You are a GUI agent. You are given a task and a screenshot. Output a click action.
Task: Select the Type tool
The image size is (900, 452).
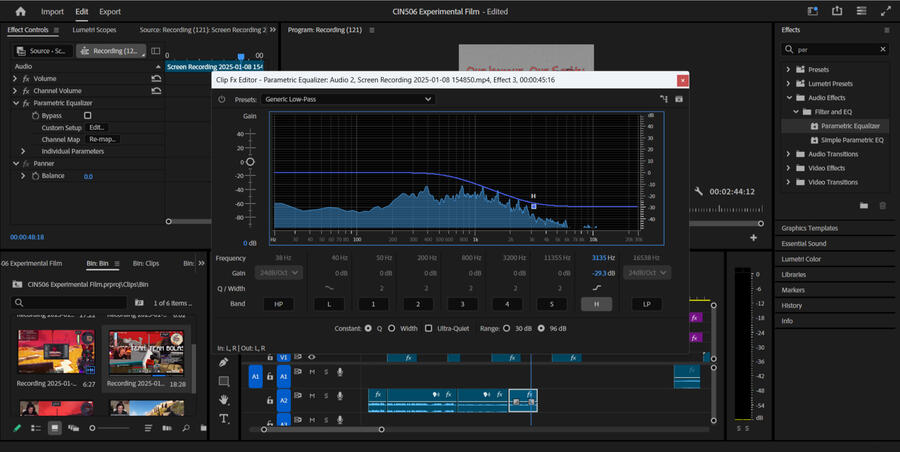point(224,419)
